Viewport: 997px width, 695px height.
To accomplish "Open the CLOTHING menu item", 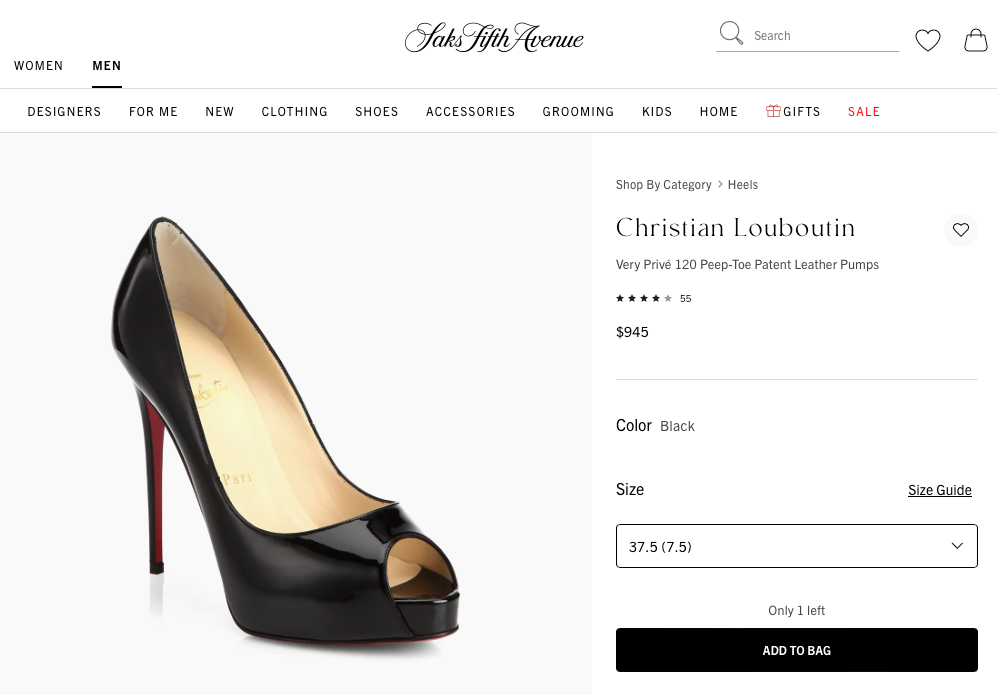I will coord(294,111).
